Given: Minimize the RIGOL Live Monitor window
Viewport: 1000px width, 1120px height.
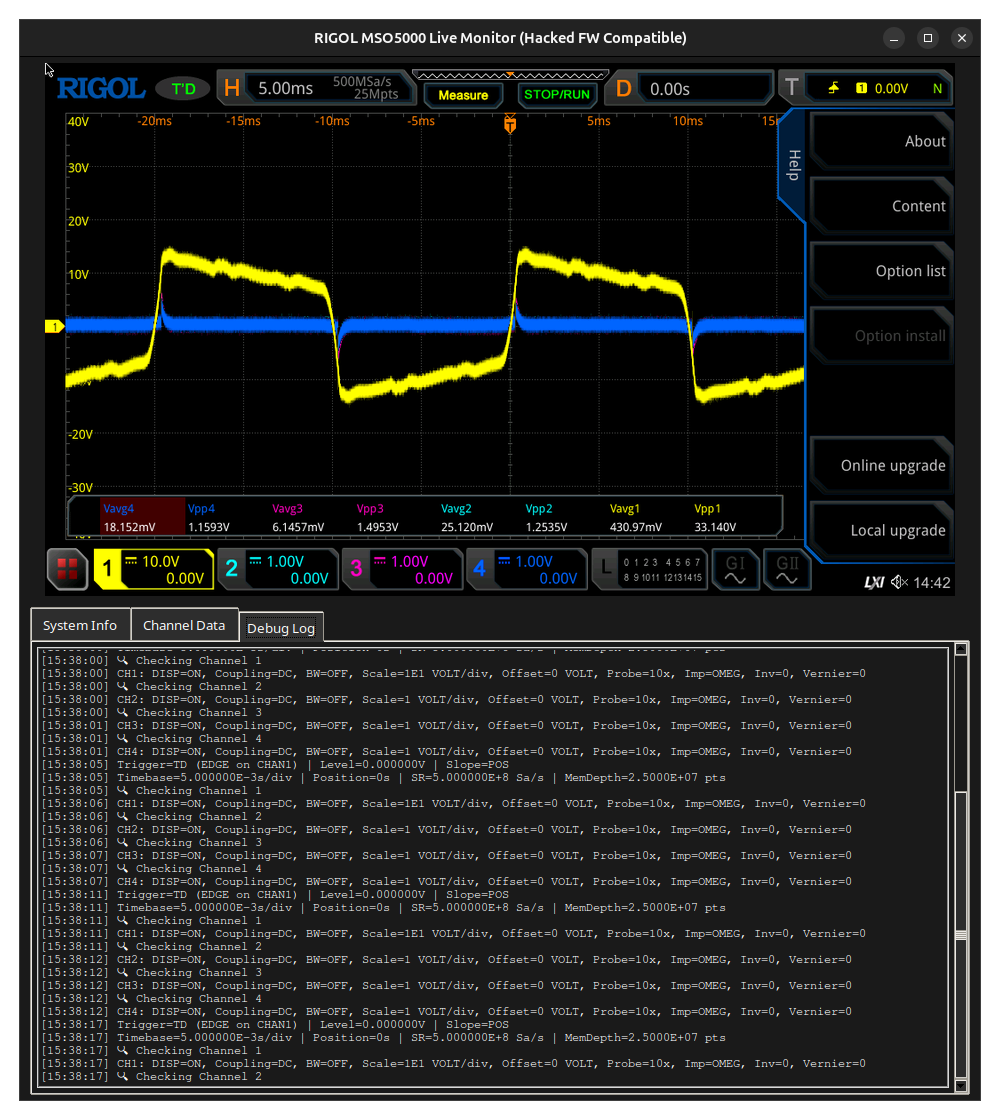Looking at the screenshot, I should point(894,39).
